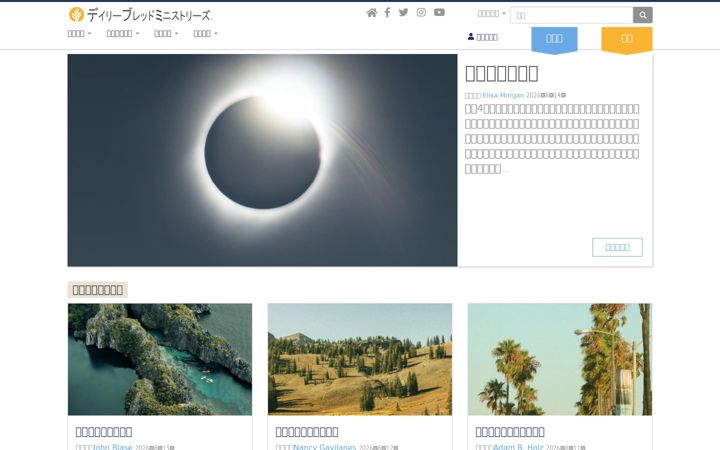Open the language dropdown left of search box
This screenshot has width=720, height=450.
click(492, 14)
